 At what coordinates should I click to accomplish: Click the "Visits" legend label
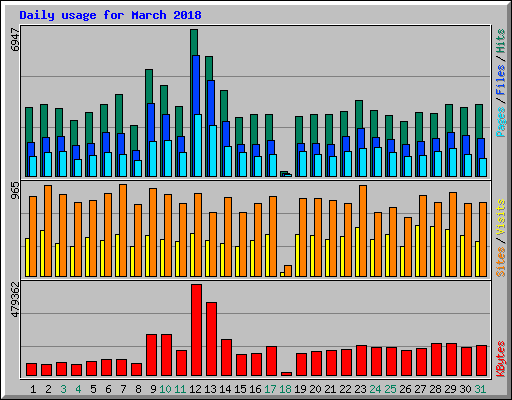(x=500, y=218)
